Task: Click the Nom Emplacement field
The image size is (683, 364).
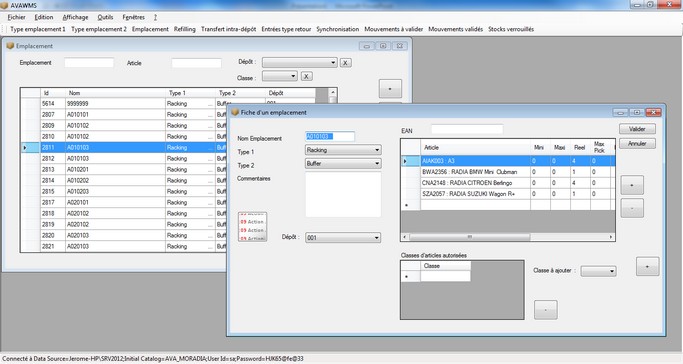Action: pyautogui.click(x=330, y=136)
